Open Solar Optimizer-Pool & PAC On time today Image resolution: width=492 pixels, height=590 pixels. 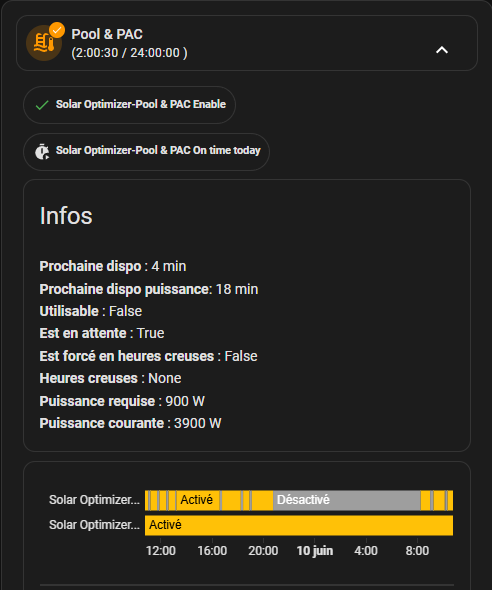[146, 151]
